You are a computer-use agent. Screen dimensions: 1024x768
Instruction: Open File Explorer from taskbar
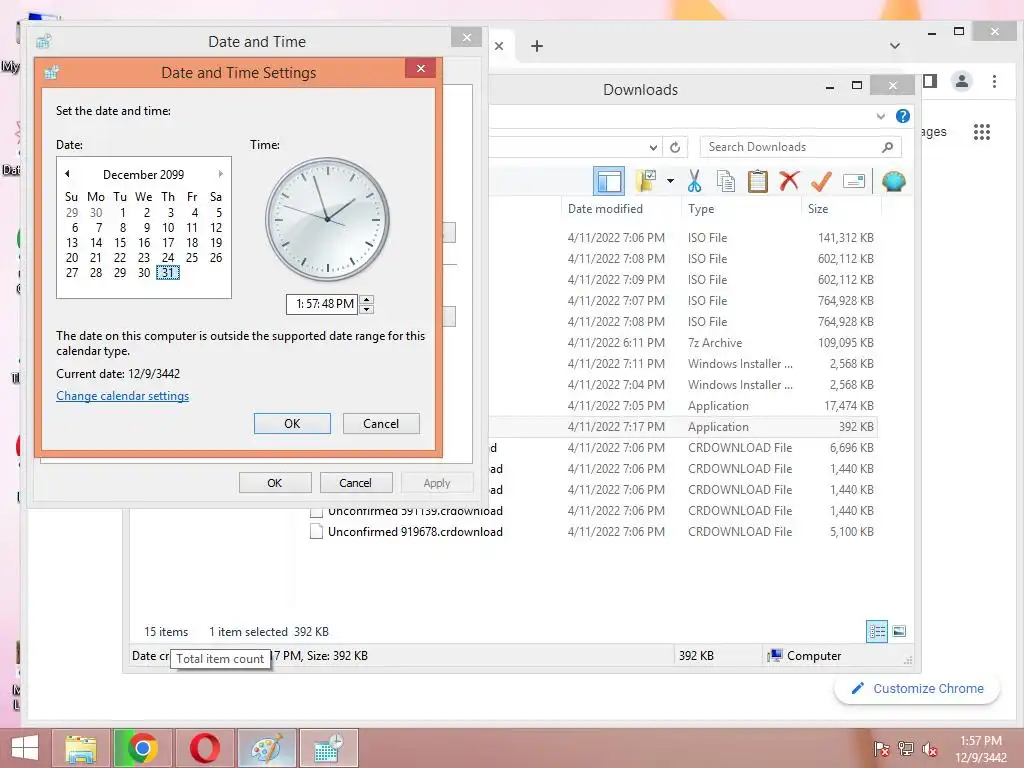pyautogui.click(x=80, y=748)
